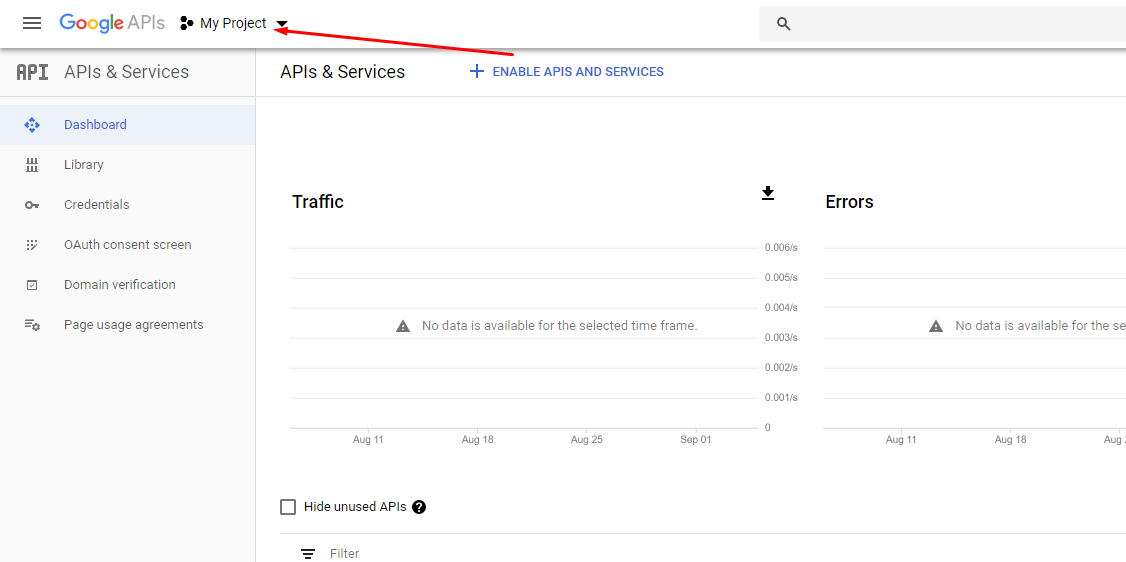The image size is (1126, 562).
Task: Click the Dashboard sidebar icon
Action: coord(32,125)
